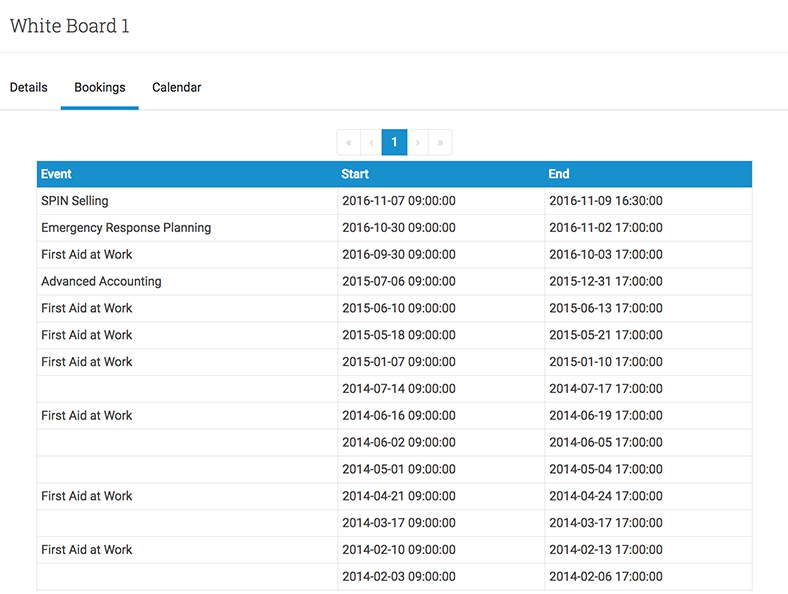Jump to last page with double-right arrow
Image resolution: width=788 pixels, height=594 pixels.
tap(440, 142)
